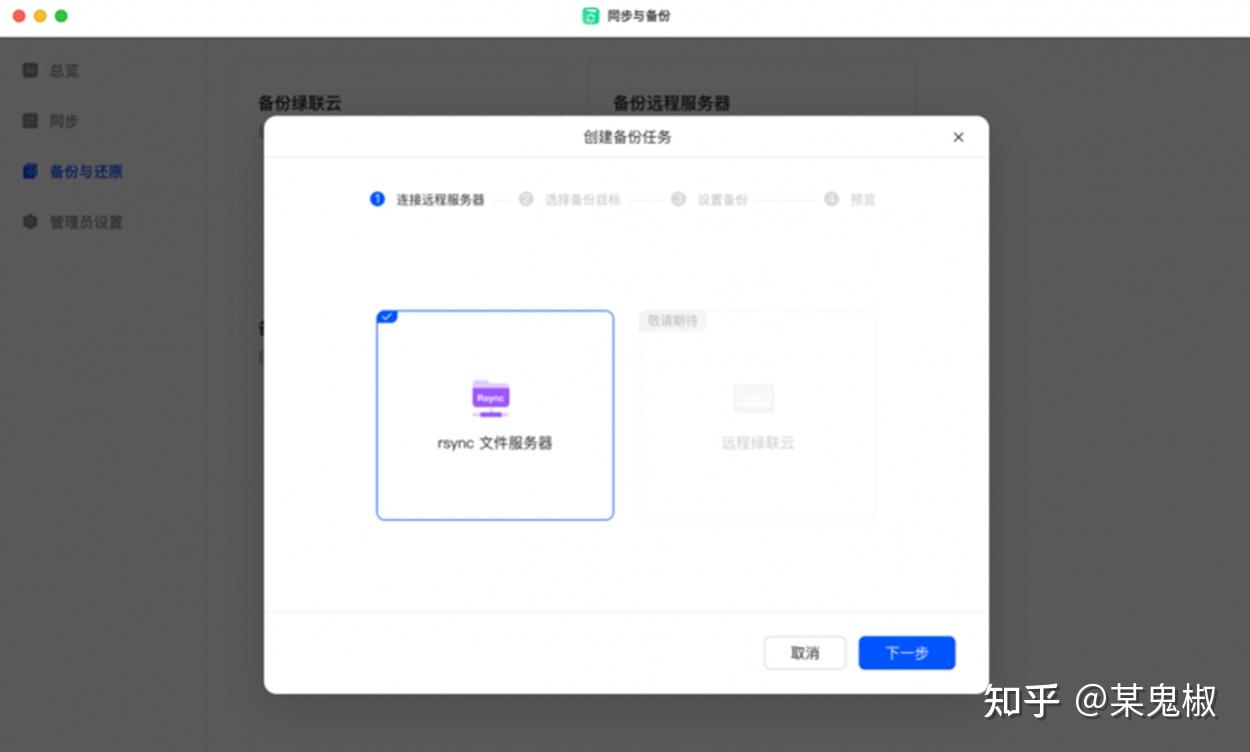The image size is (1250, 752).
Task: Switch to 备份远程服务器 section
Action: 671,103
